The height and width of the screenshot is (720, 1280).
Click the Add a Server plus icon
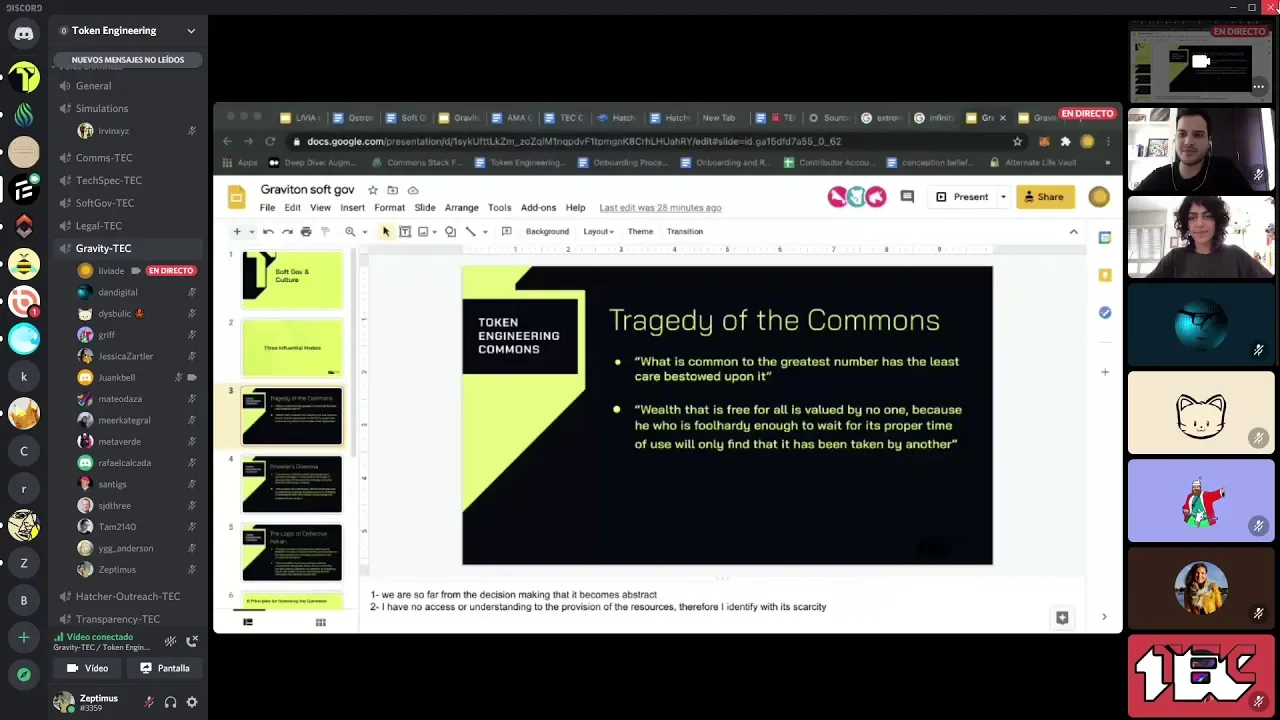[24, 637]
